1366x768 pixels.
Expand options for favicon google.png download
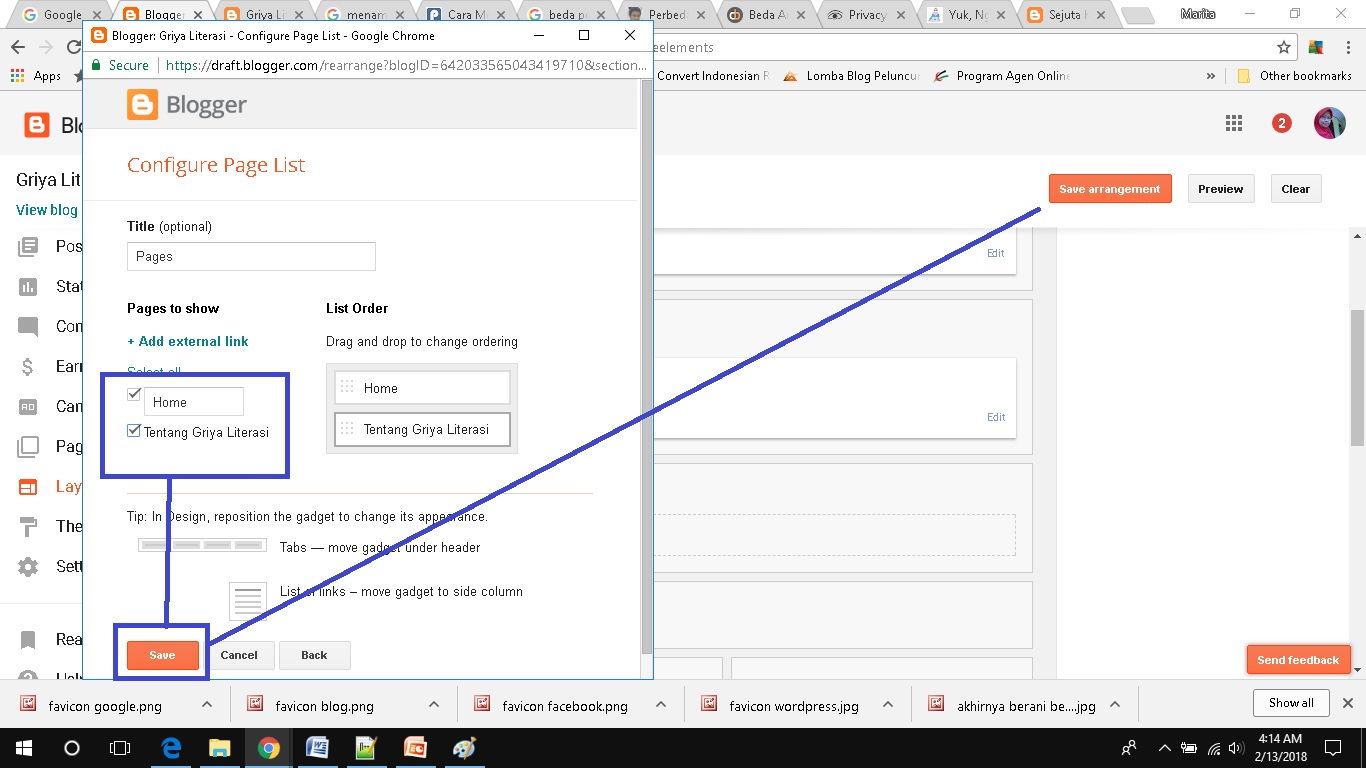pos(206,704)
